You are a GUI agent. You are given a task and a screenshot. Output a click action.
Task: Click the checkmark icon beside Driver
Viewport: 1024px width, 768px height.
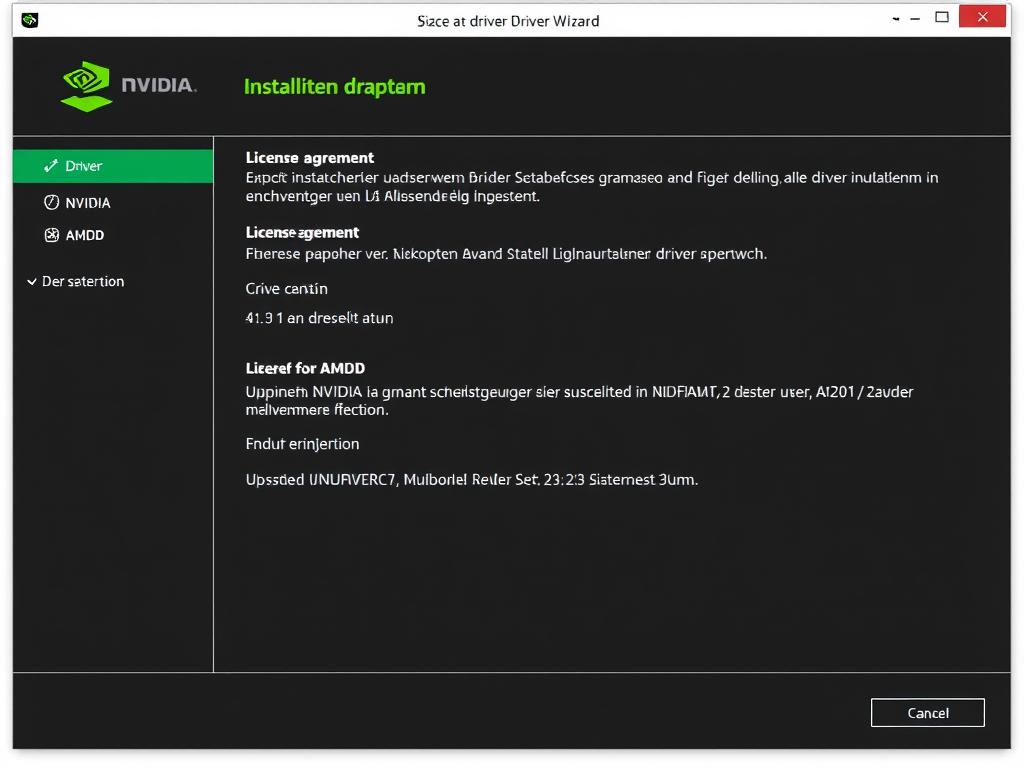[x=51, y=166]
